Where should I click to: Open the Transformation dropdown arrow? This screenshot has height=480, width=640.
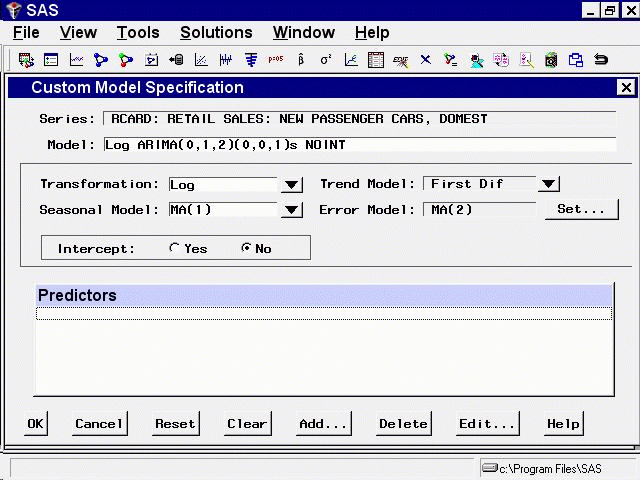point(291,185)
